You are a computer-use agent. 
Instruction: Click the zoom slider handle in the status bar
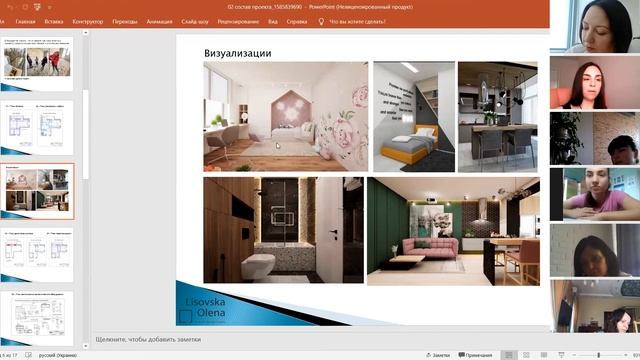pos(599,355)
